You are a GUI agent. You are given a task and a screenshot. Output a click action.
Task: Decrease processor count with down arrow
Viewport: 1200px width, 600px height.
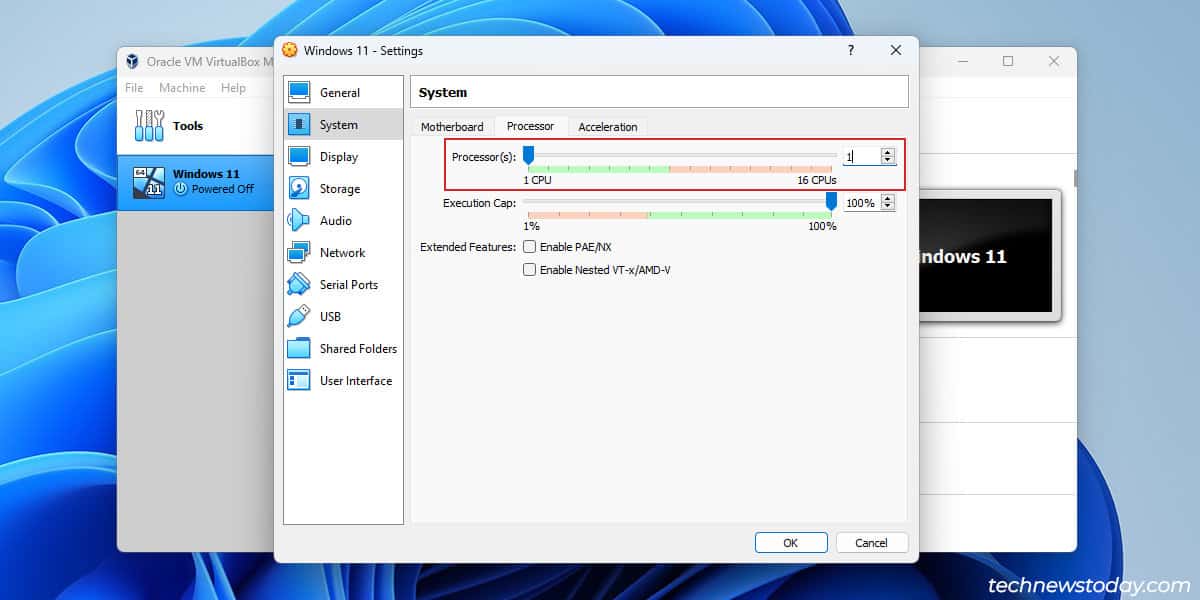[x=887, y=160]
